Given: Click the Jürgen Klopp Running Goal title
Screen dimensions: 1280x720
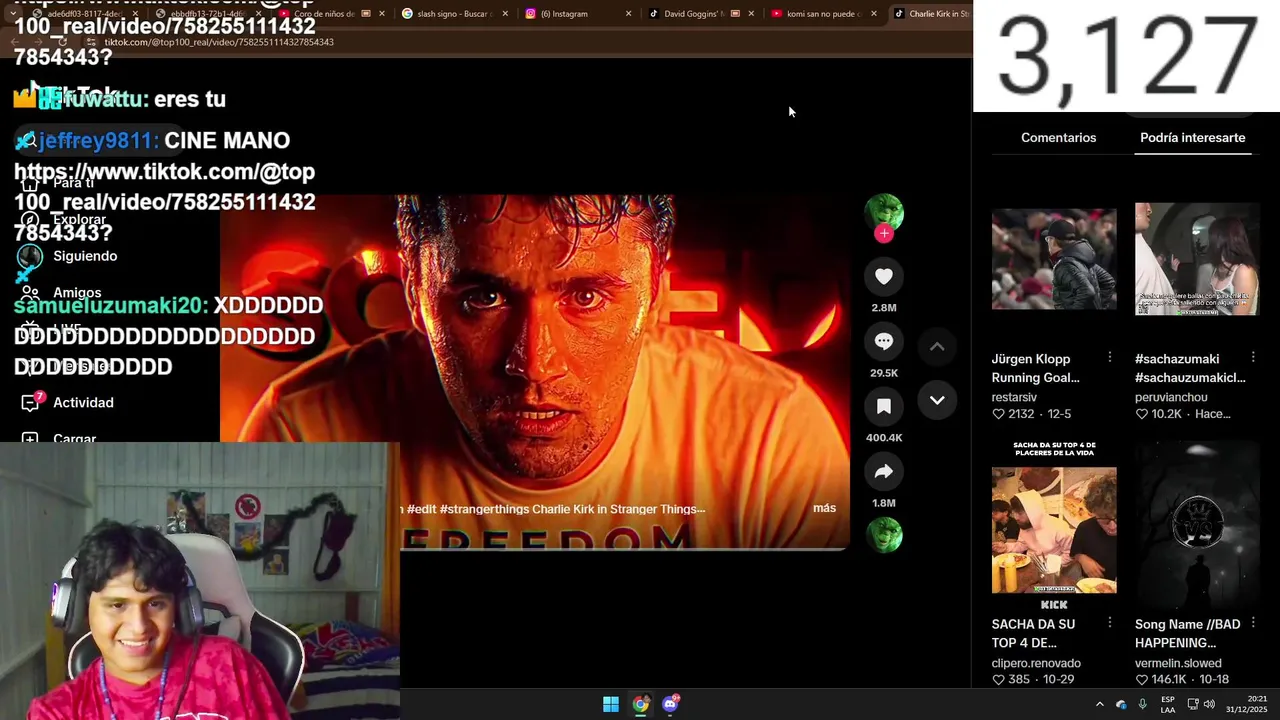Looking at the screenshot, I should (x=1035, y=368).
